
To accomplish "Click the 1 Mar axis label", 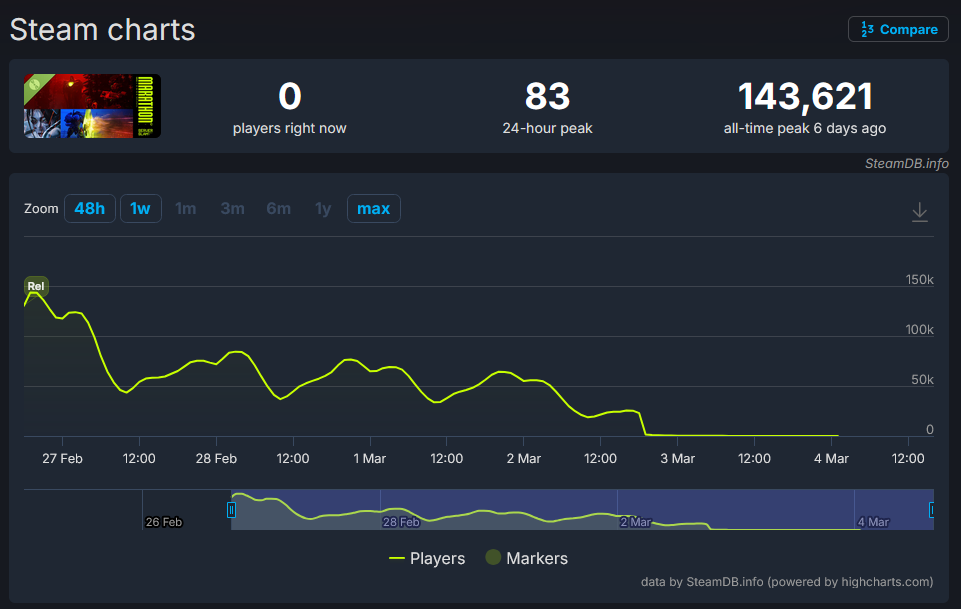I will click(x=370, y=458).
